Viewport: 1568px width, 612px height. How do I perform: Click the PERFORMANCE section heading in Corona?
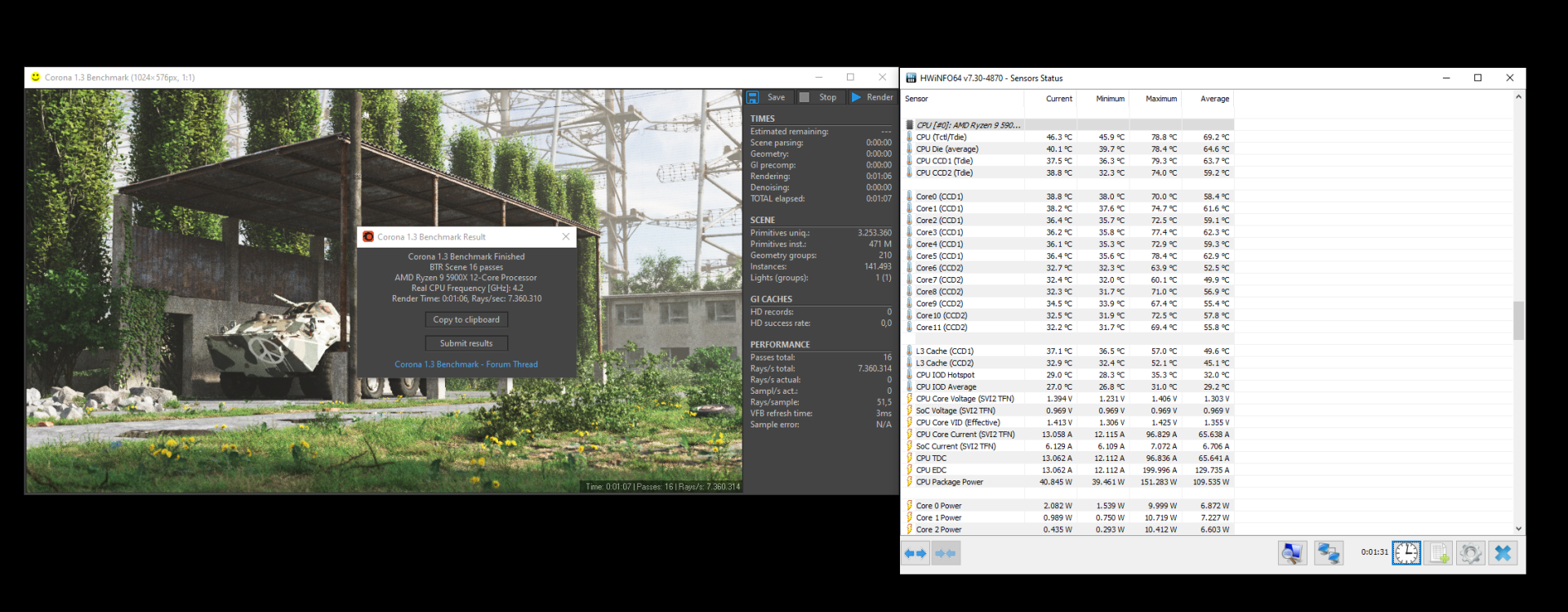780,345
